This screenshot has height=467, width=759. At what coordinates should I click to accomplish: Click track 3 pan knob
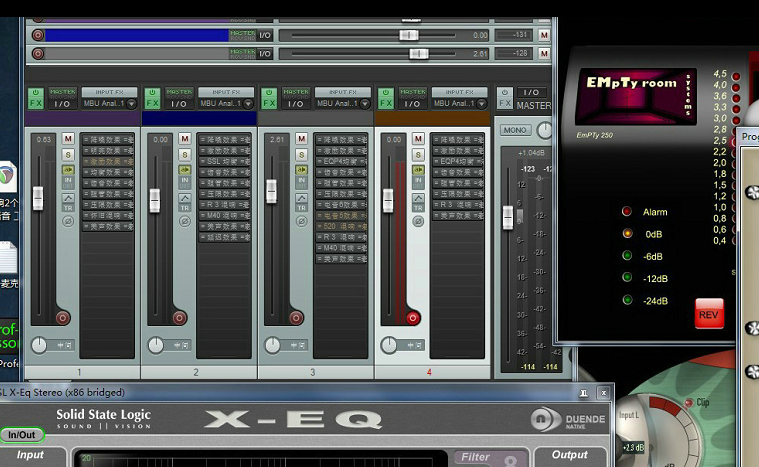272,345
